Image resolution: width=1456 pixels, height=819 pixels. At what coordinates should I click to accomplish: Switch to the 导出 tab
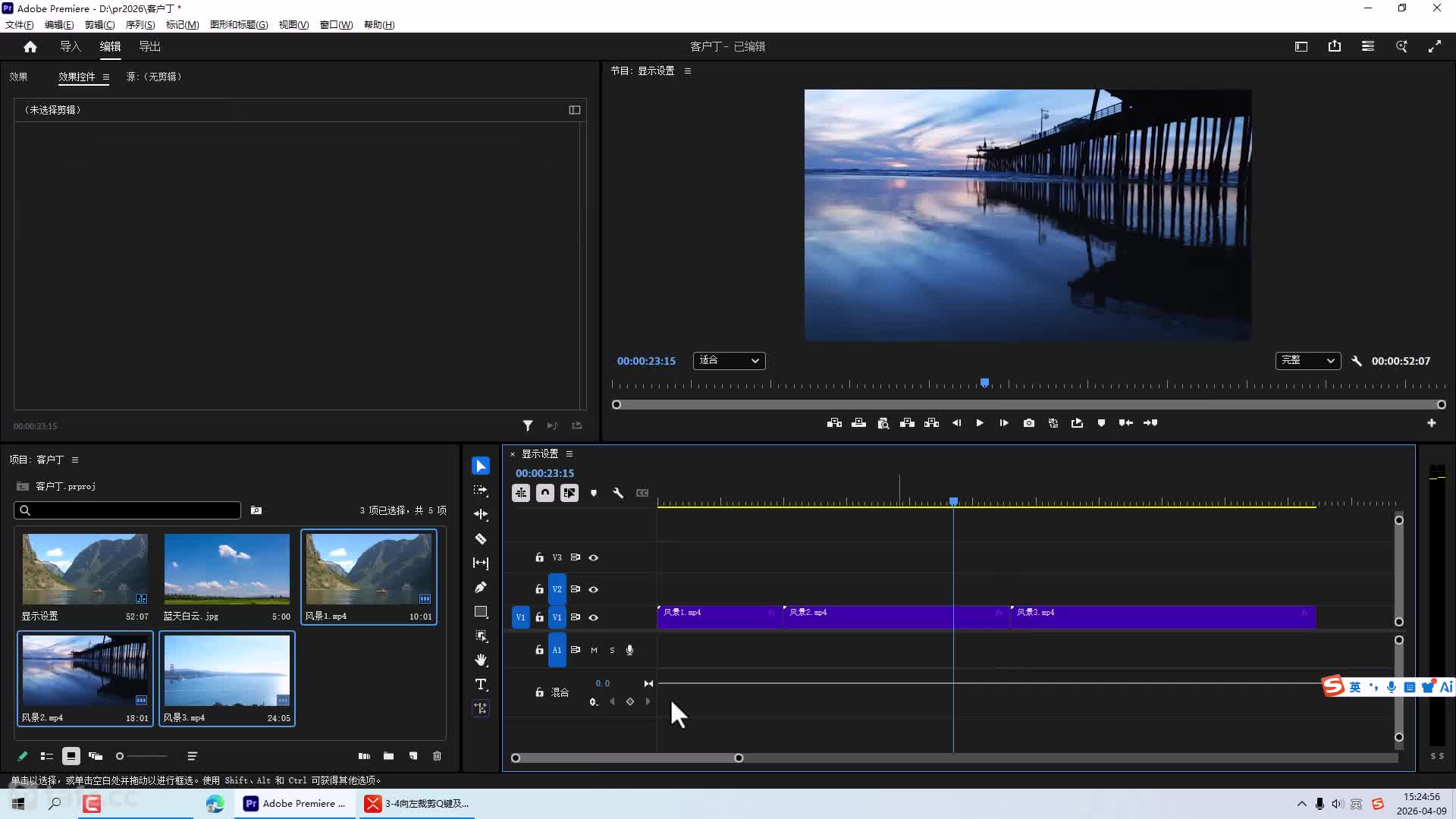(x=149, y=46)
